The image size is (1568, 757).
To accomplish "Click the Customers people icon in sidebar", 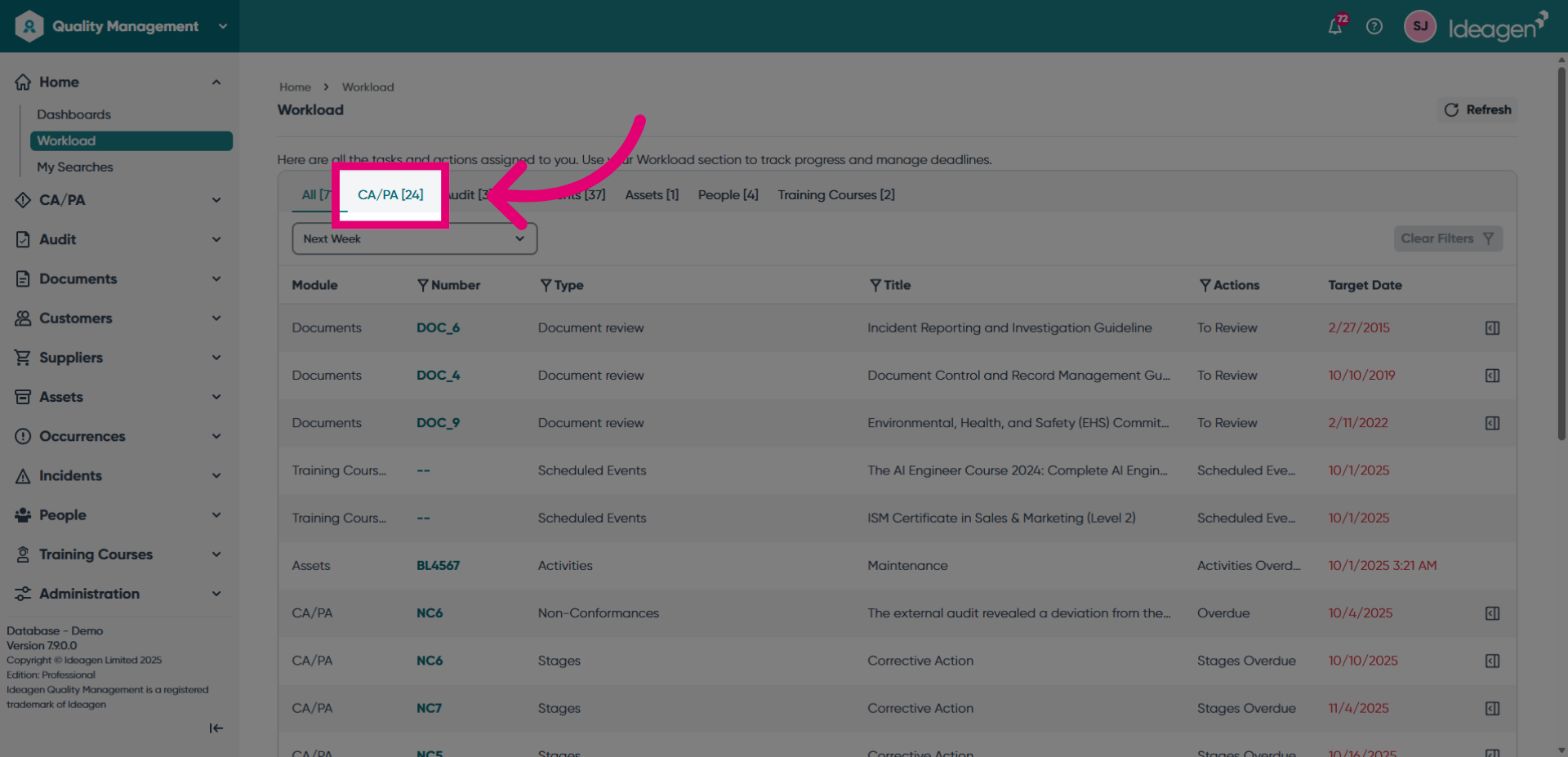I will (23, 318).
